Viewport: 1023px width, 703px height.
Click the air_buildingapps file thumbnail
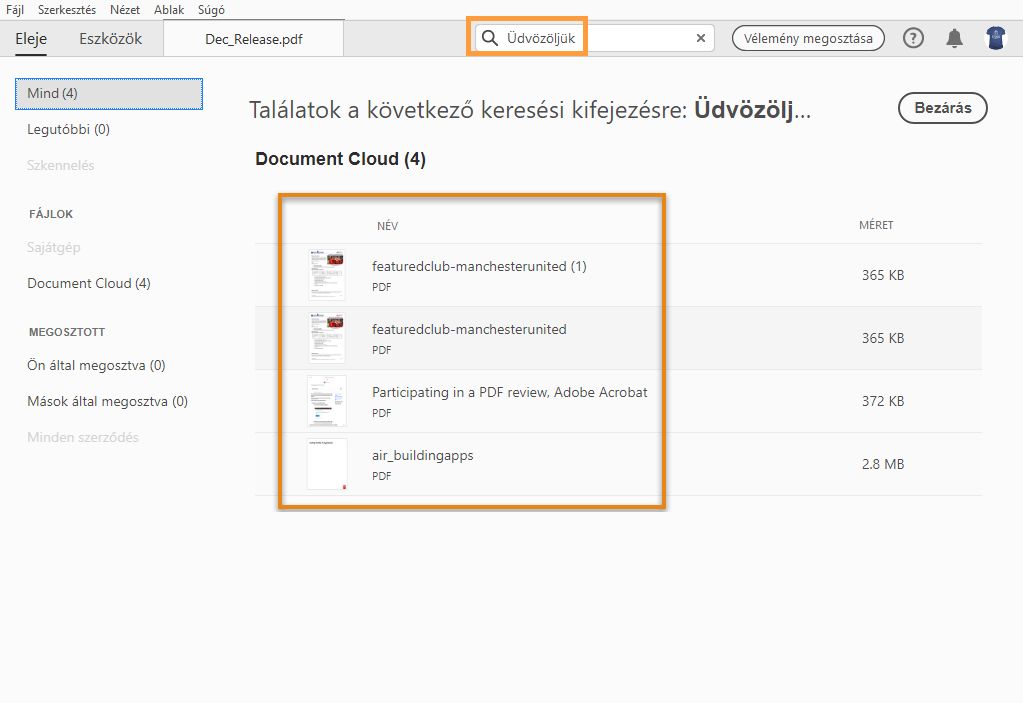tap(326, 464)
